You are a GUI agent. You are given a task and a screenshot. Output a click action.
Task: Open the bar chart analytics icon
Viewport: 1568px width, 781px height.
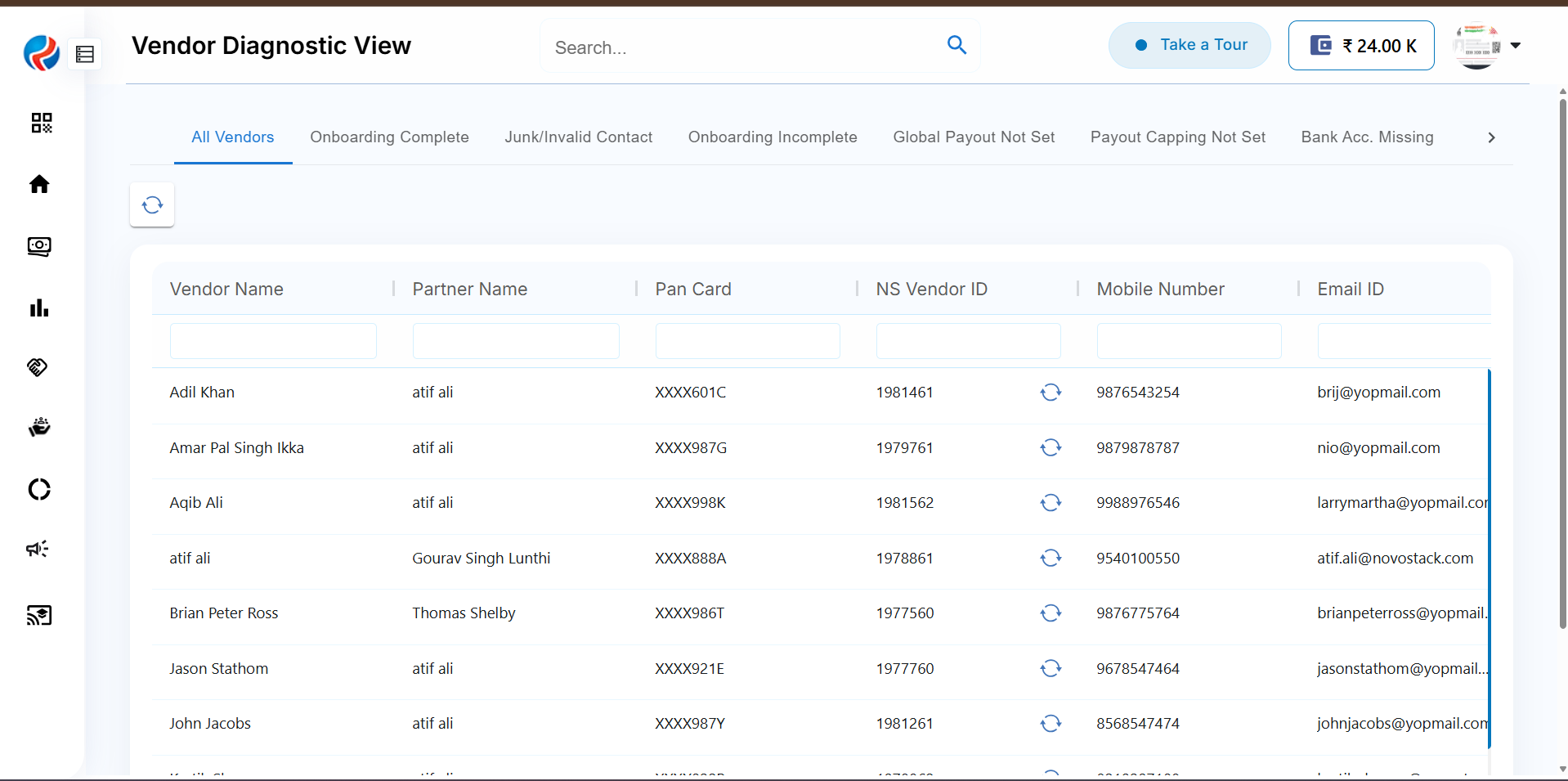[39, 308]
